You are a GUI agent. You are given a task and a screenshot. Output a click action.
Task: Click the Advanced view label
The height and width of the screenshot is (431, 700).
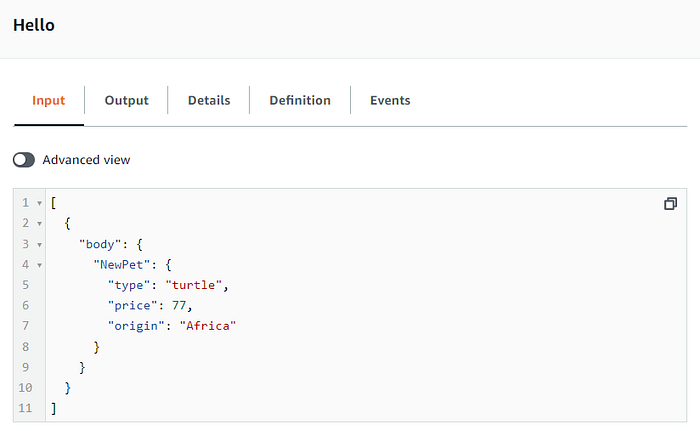[86, 160]
